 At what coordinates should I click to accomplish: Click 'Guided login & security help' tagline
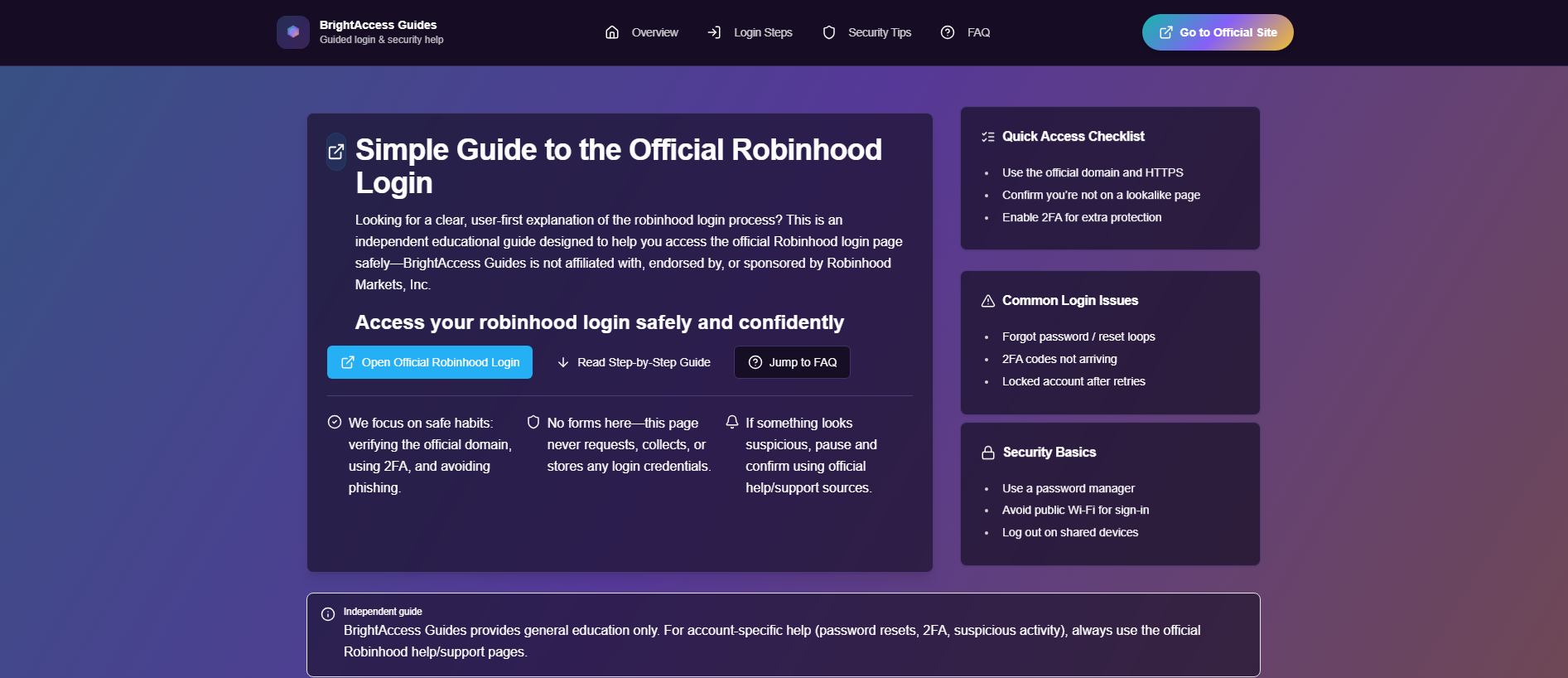[382, 40]
